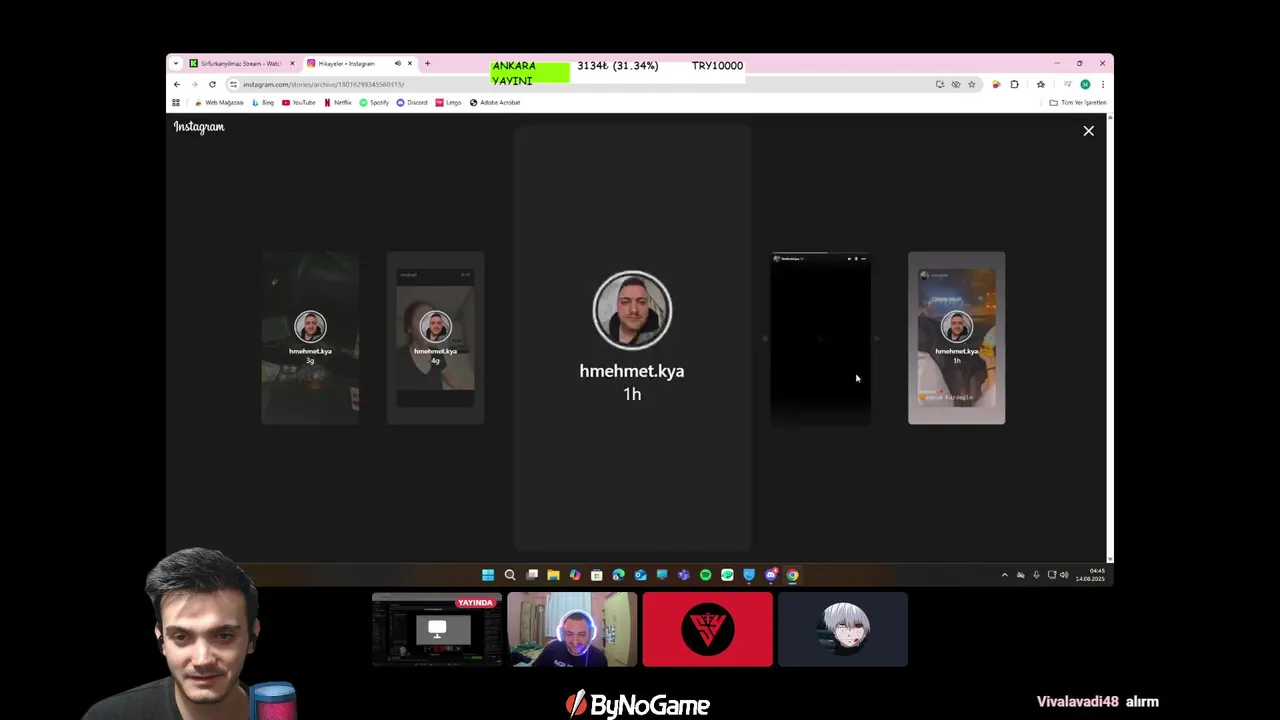Screen dimensions: 1280x720
Task: Click the crossed-eye tracking protection icon
Action: (x=955, y=84)
